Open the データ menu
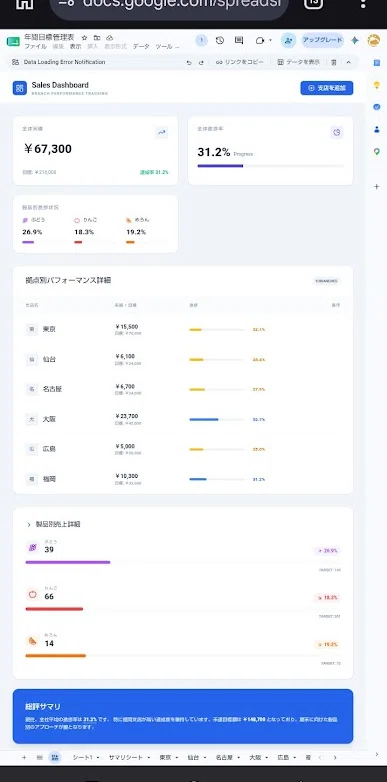 coord(141,46)
